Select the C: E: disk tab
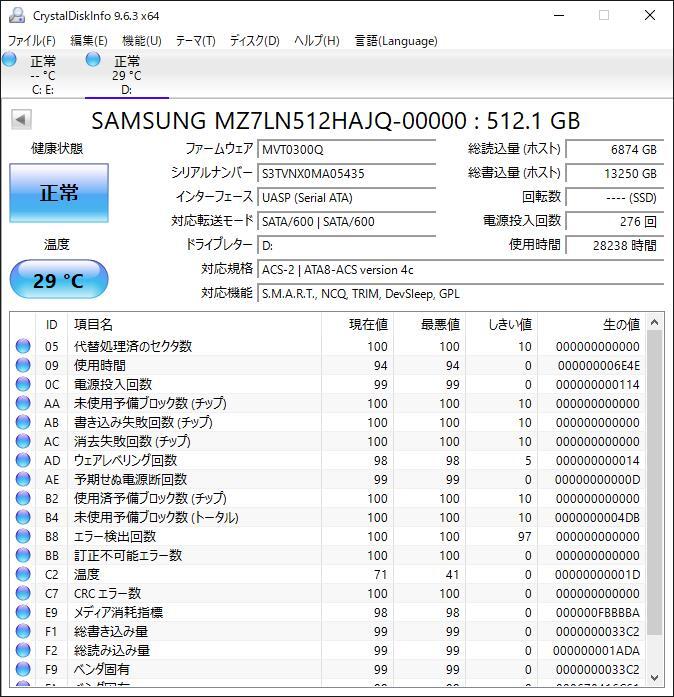 pos(43,74)
